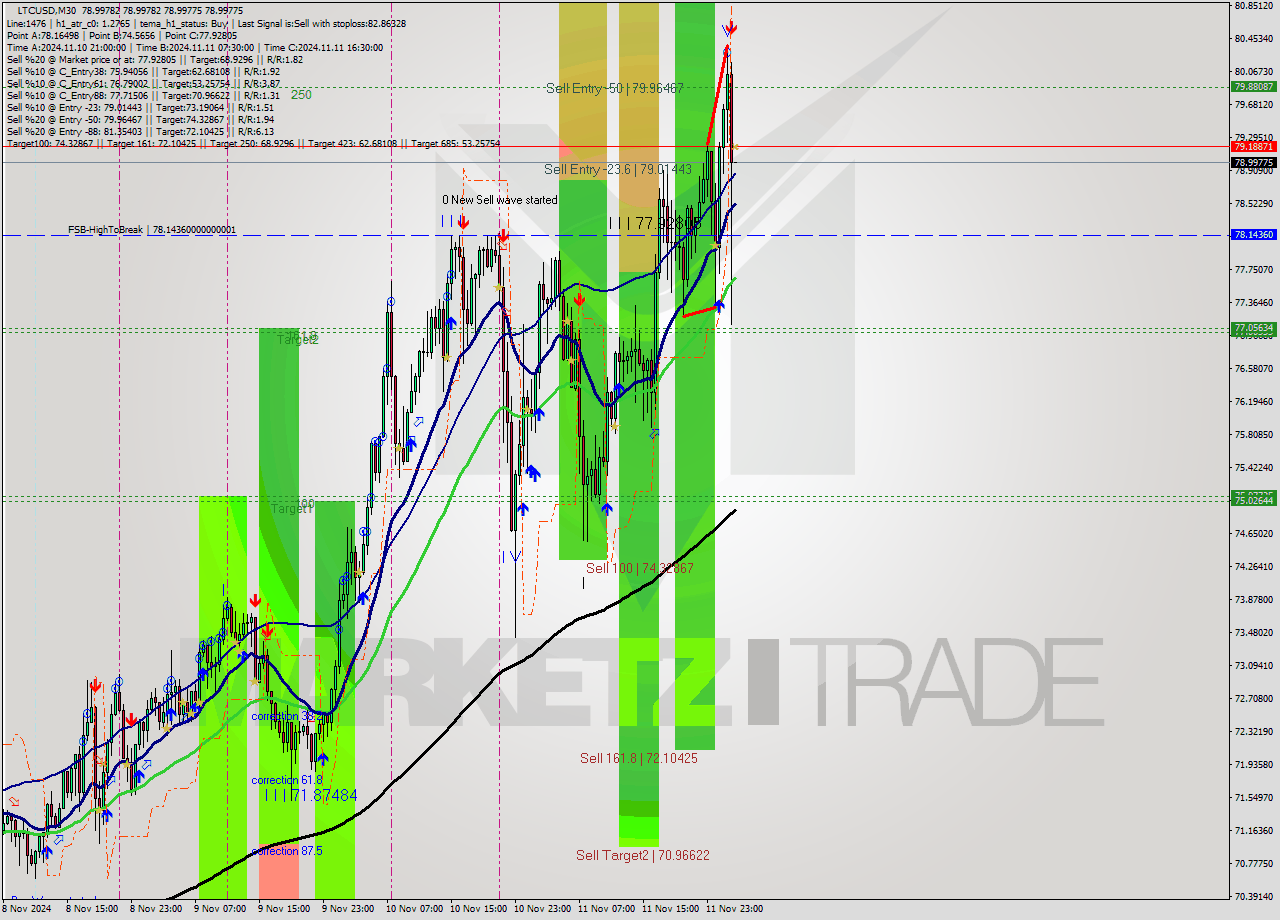
Task: Select the FSB-HighToBreak level label
Action: [x=152, y=230]
